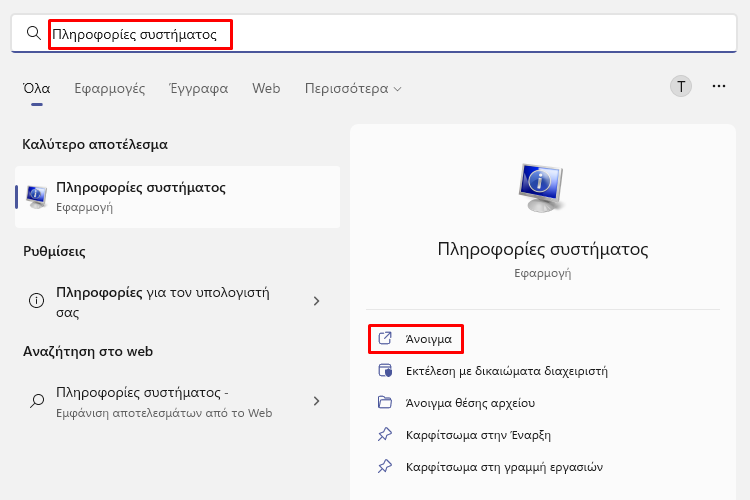Expand the Περισσότερα dropdown
Screen dimensions: 750x500
click(x=353, y=89)
